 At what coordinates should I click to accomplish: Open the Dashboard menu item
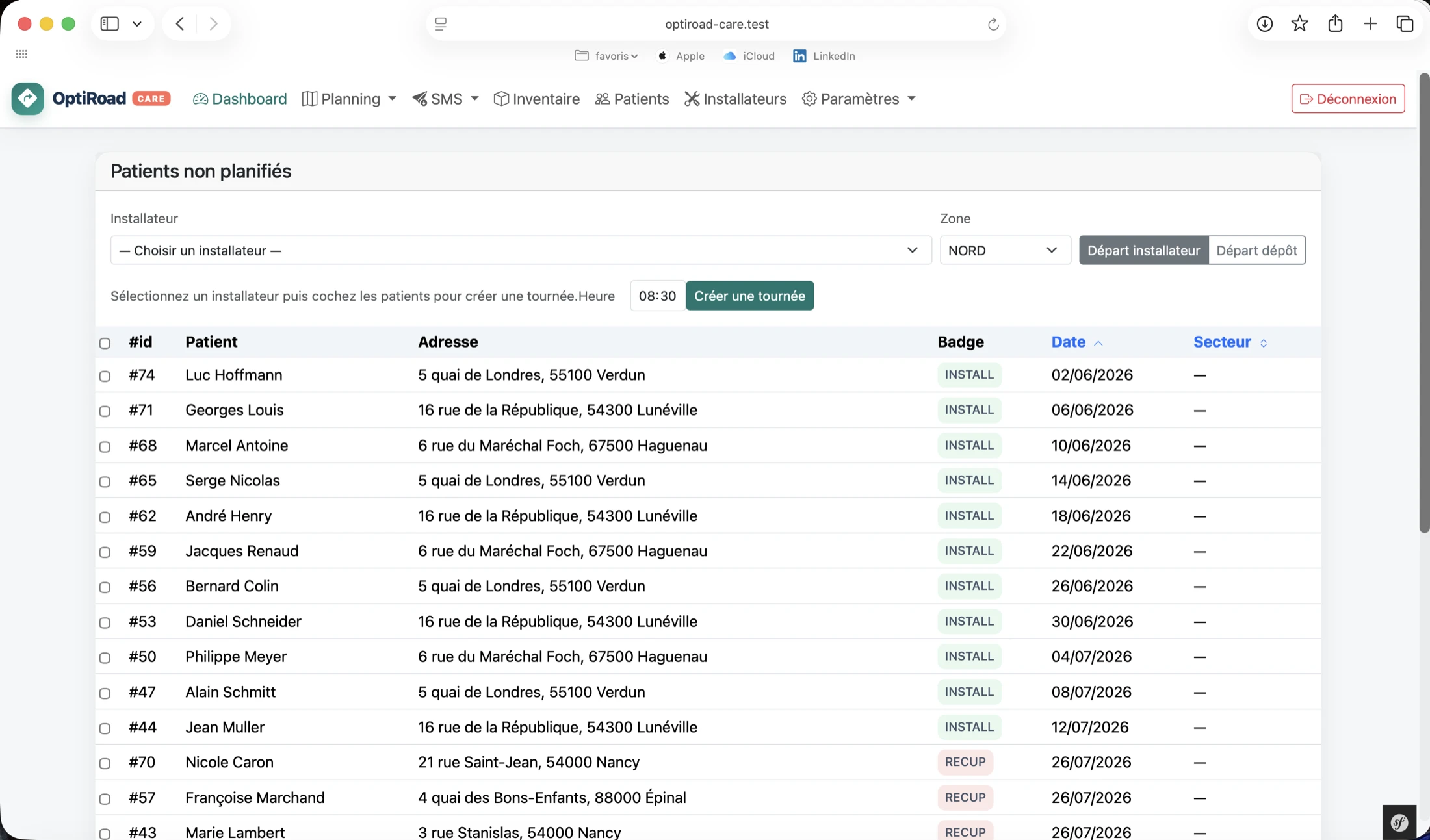point(240,99)
